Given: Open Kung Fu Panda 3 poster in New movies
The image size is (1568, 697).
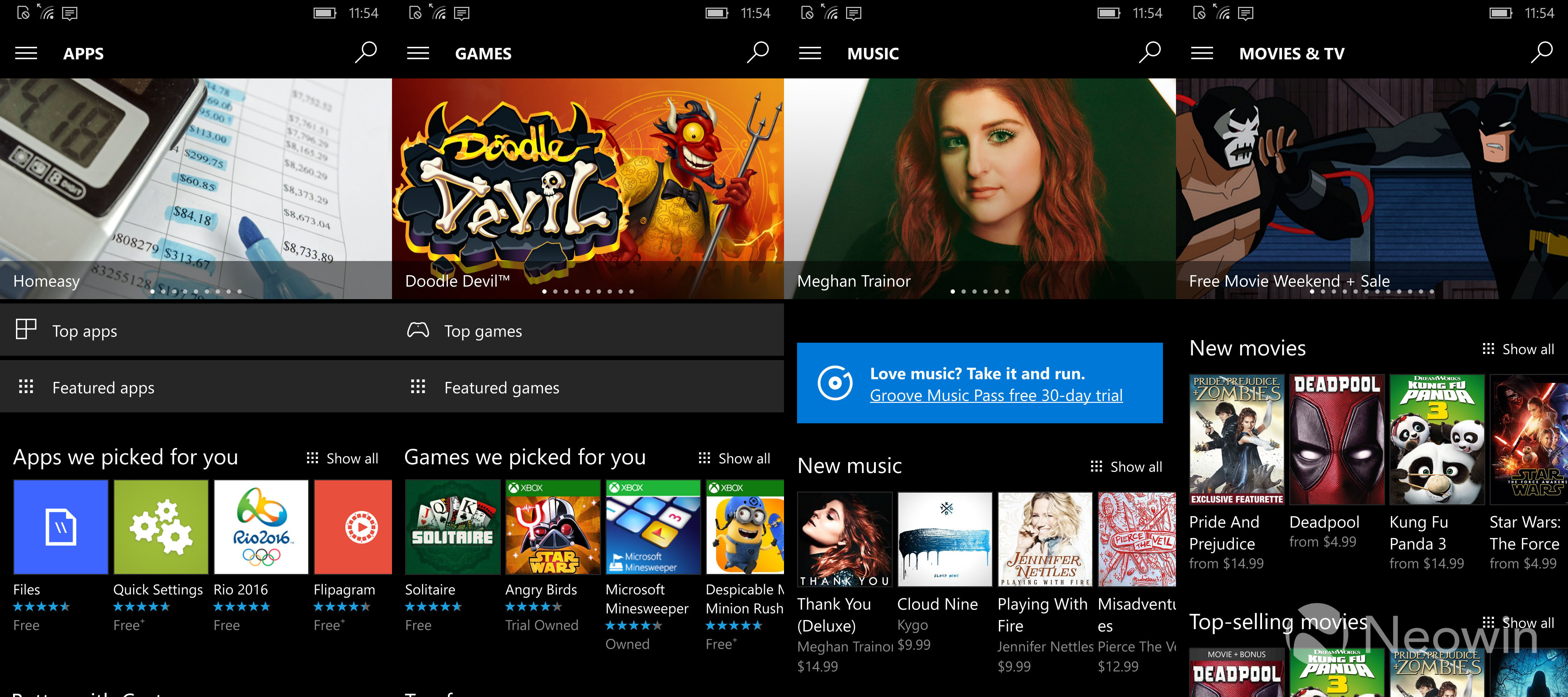Looking at the screenshot, I should coord(1437,440).
